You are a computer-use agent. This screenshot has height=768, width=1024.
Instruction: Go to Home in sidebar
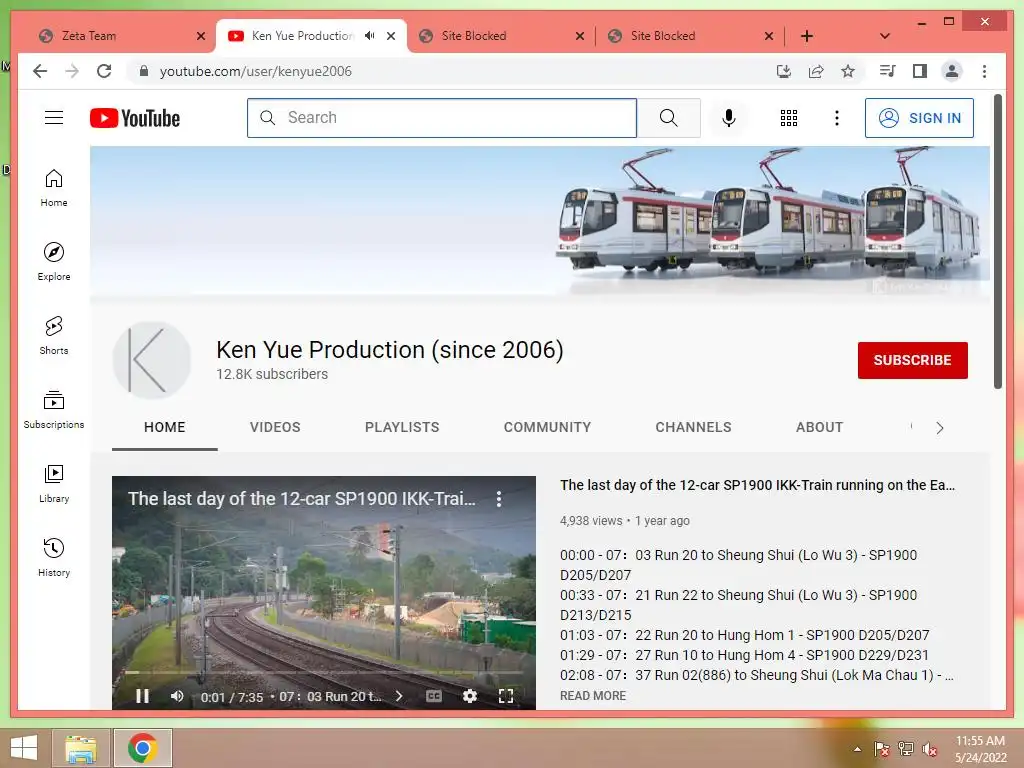point(54,188)
